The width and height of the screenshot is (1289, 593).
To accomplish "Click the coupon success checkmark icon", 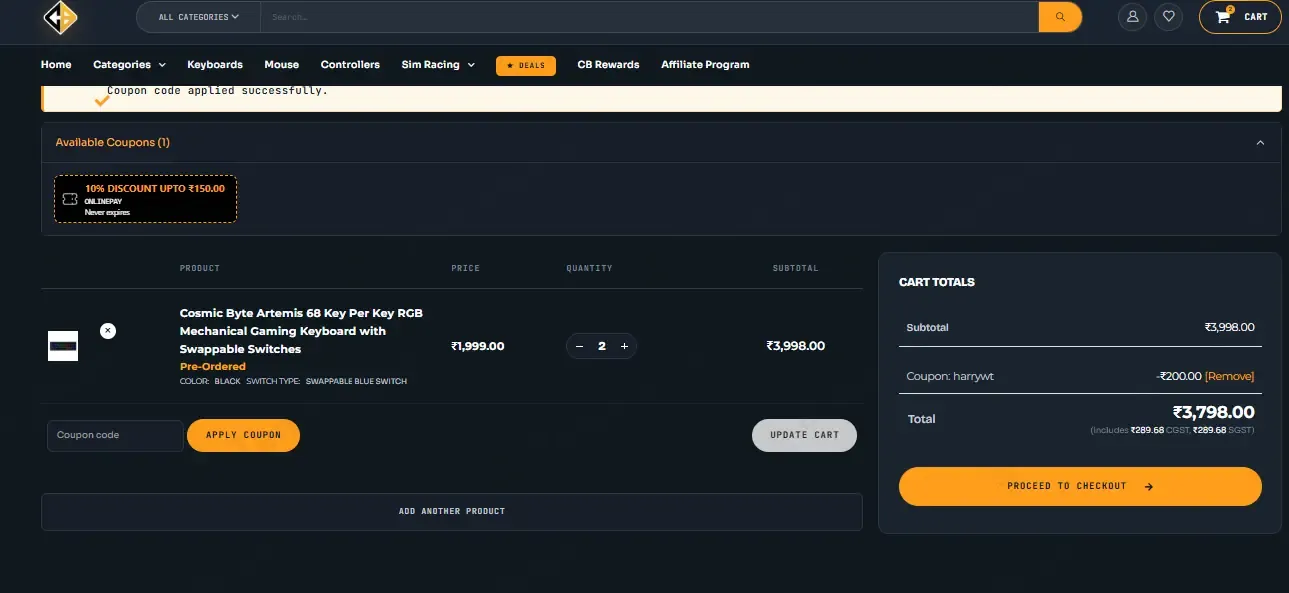I will point(101,100).
